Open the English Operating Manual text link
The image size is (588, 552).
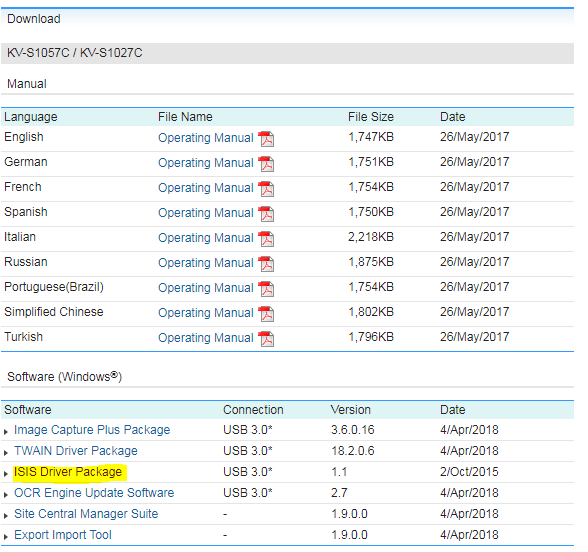coord(206,138)
